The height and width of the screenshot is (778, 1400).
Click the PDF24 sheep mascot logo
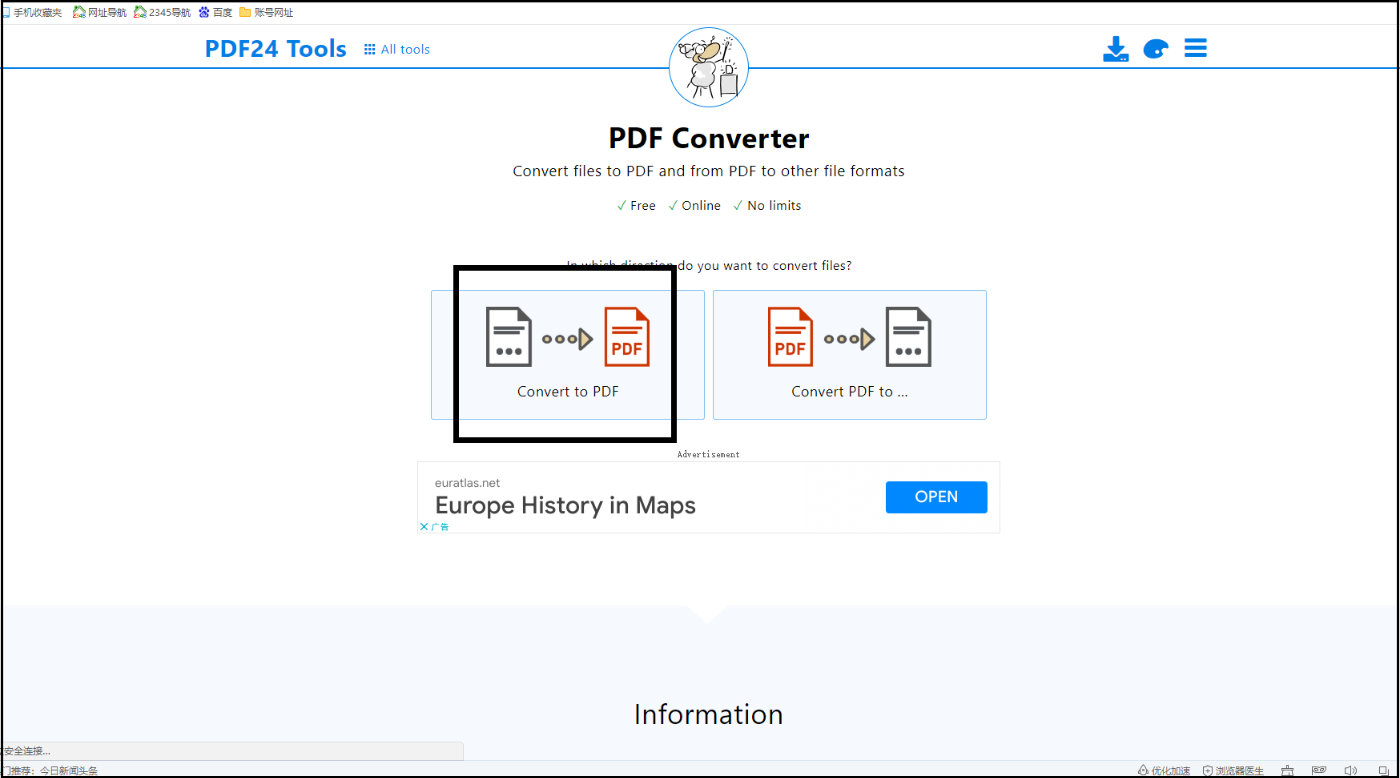pyautogui.click(x=708, y=67)
